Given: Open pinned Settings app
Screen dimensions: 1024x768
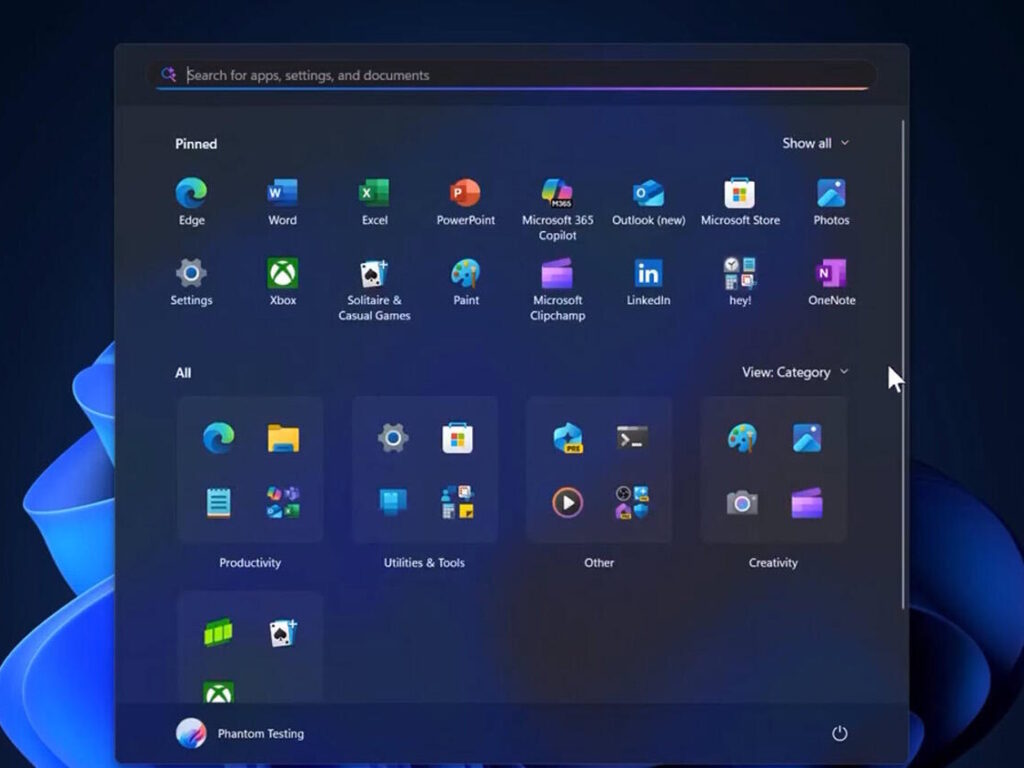Looking at the screenshot, I should 191,281.
